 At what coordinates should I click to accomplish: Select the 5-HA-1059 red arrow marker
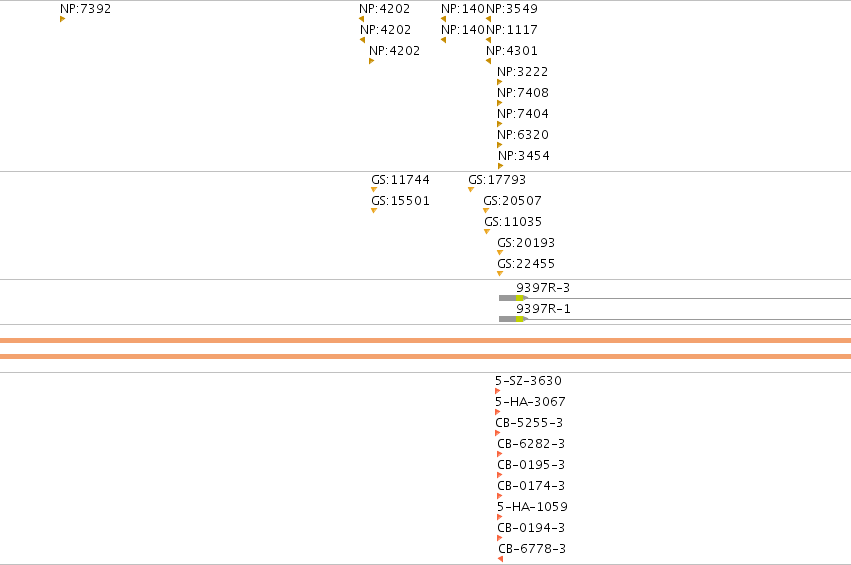click(x=499, y=517)
